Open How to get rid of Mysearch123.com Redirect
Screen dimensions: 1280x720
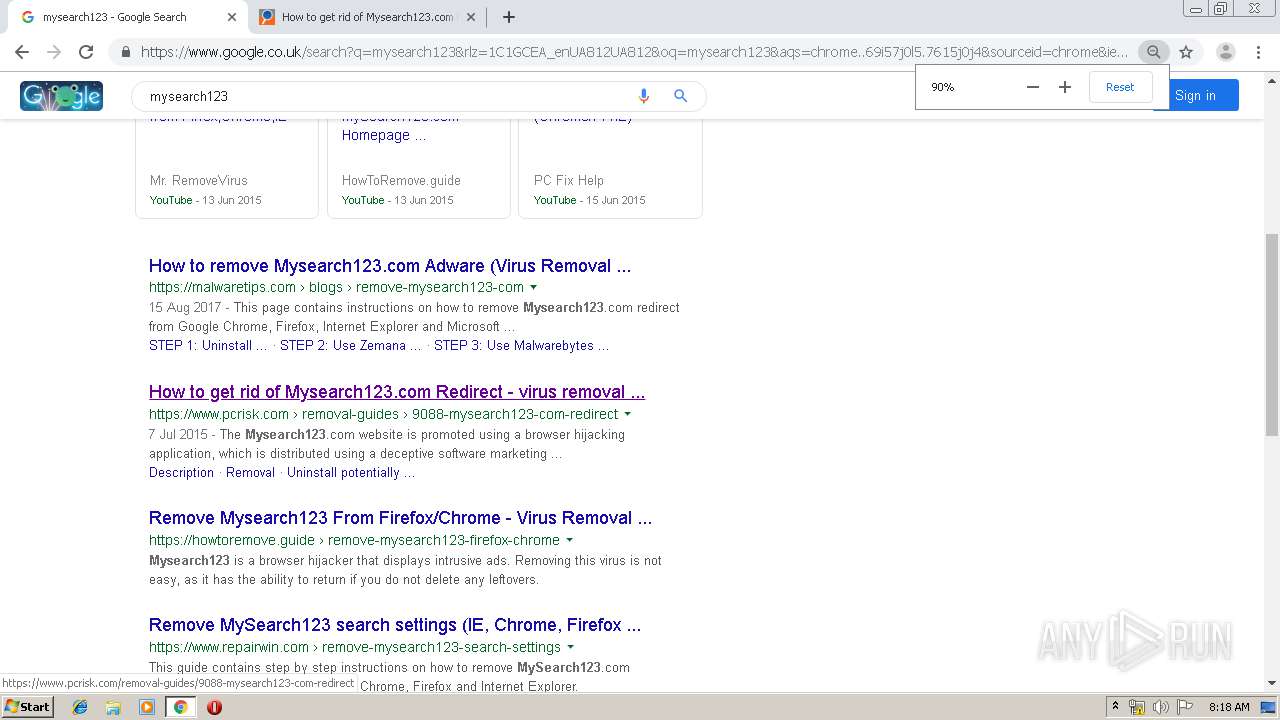point(397,392)
